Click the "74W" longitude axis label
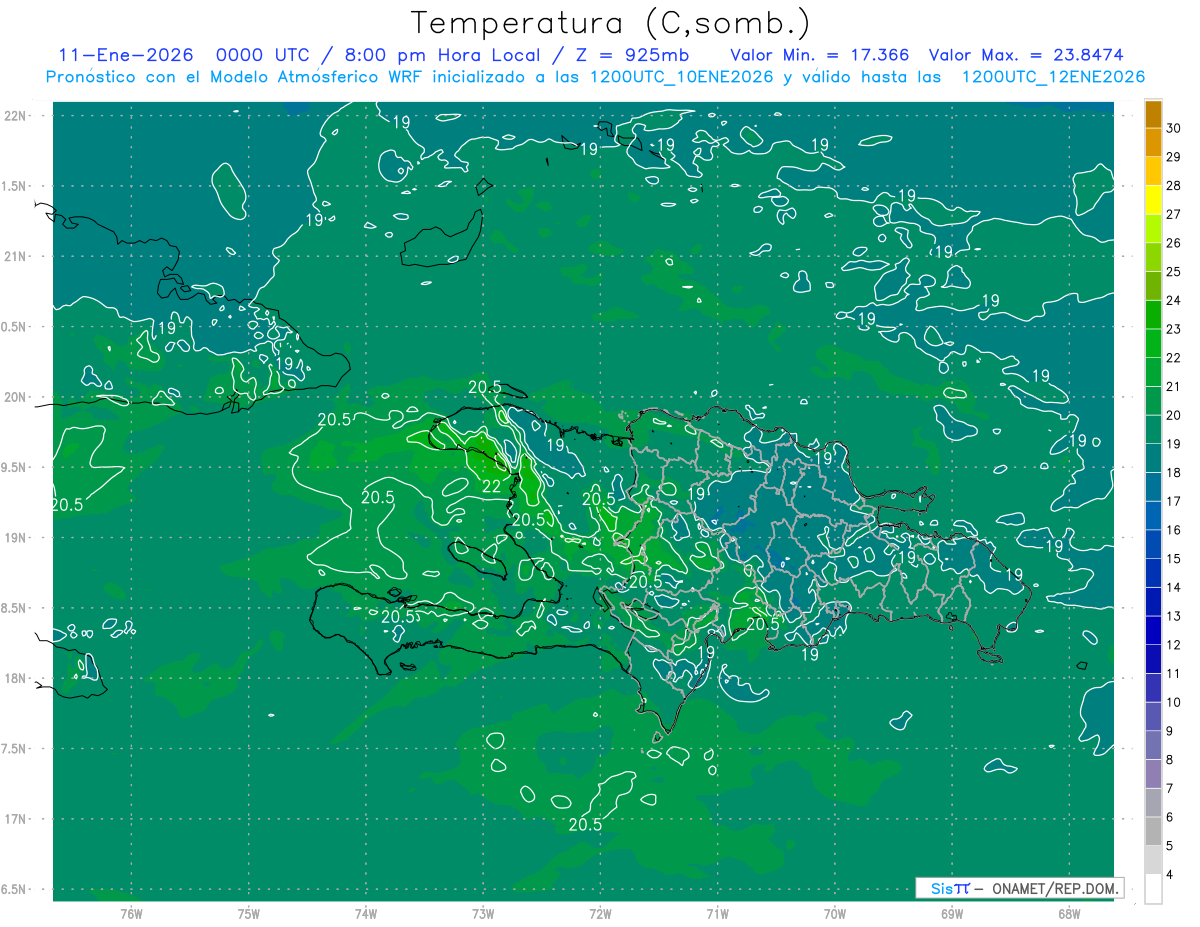The height and width of the screenshot is (927, 1200). coord(366,914)
